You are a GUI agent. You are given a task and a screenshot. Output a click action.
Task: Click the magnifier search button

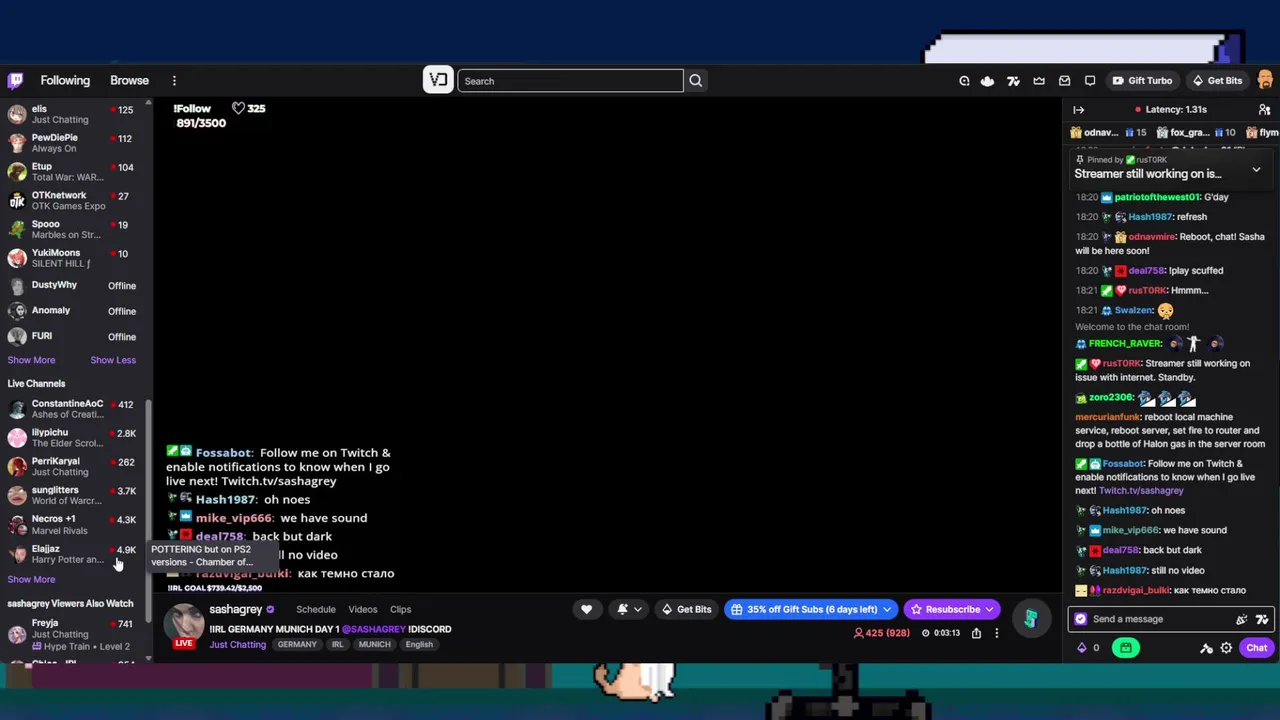pos(695,81)
